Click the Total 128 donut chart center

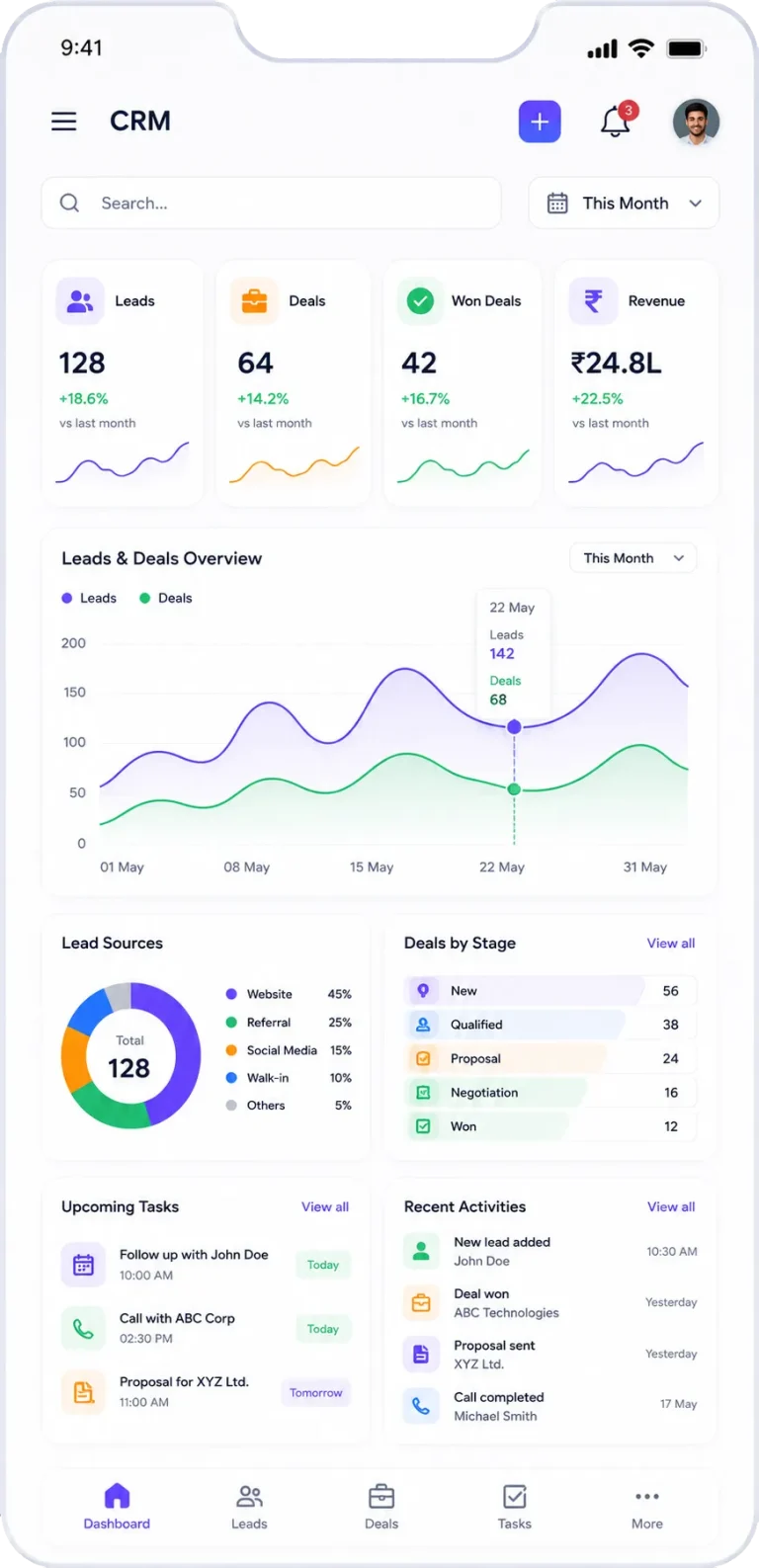(x=129, y=1058)
